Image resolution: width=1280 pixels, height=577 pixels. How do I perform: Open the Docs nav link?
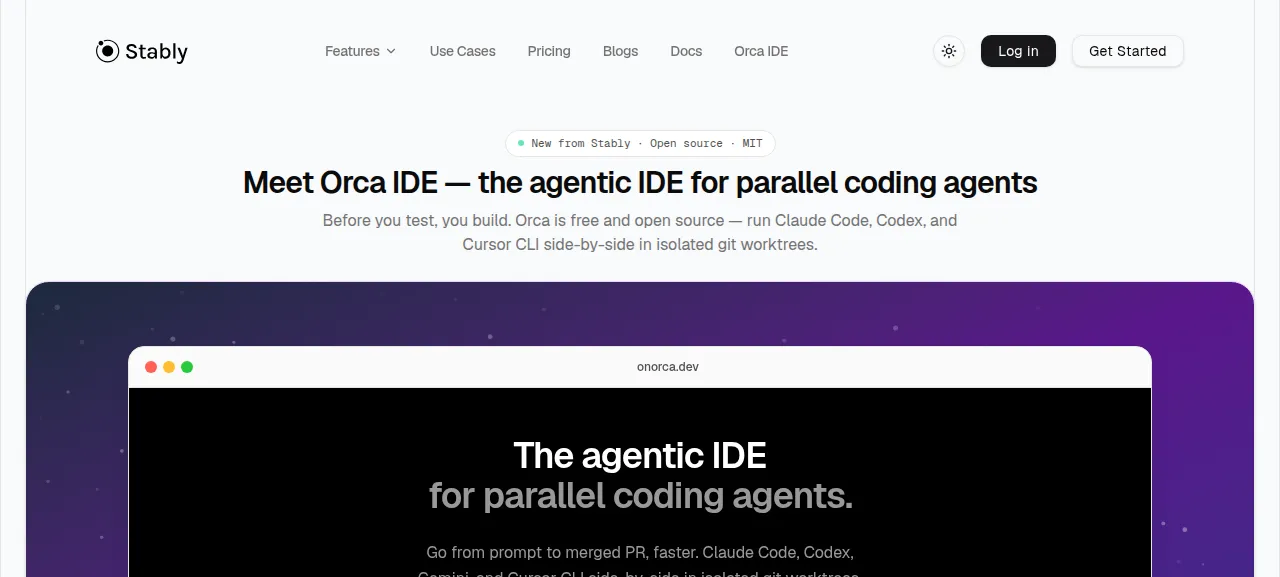tap(686, 51)
